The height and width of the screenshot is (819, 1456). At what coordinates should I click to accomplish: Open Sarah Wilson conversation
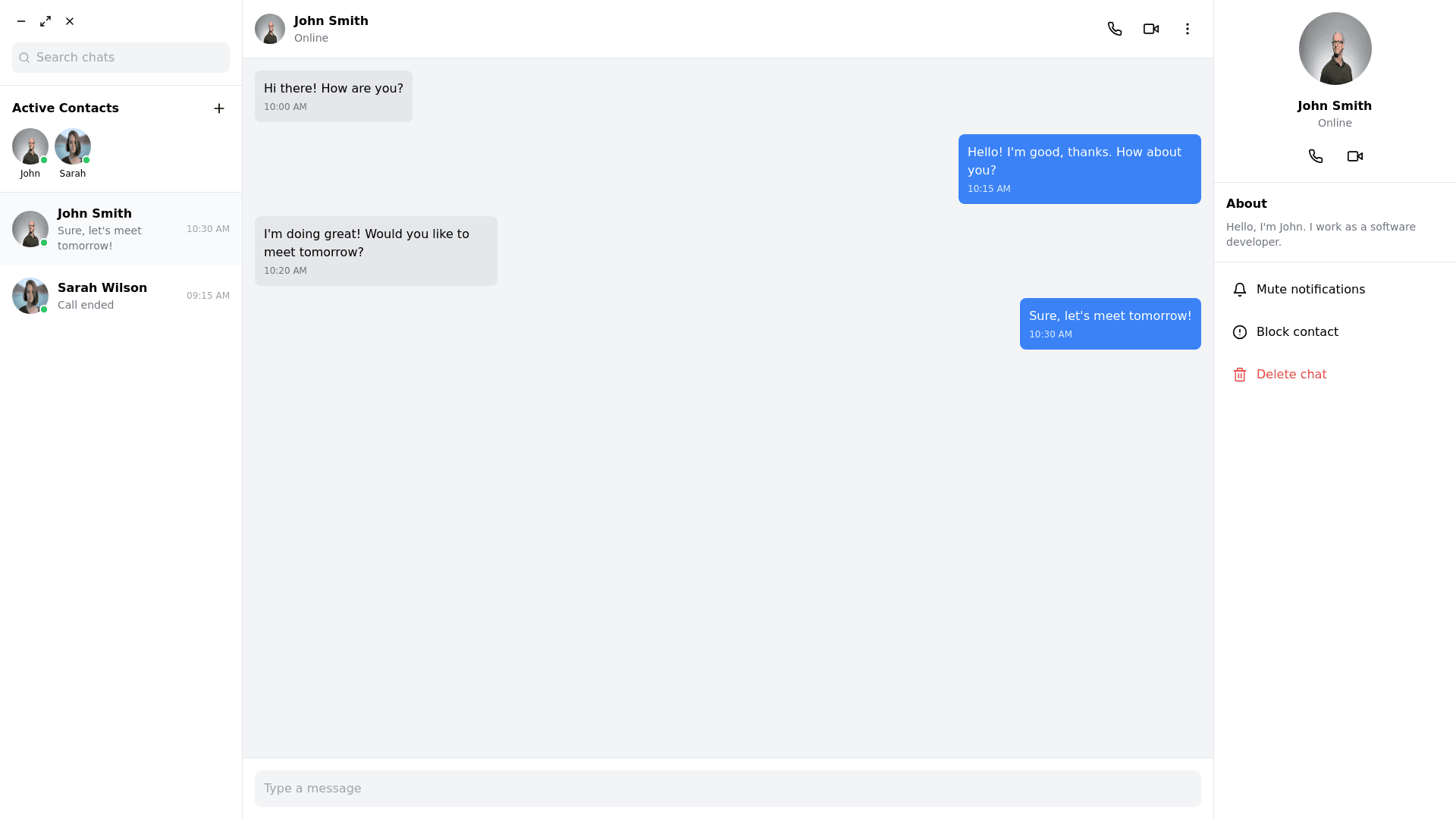tap(121, 296)
